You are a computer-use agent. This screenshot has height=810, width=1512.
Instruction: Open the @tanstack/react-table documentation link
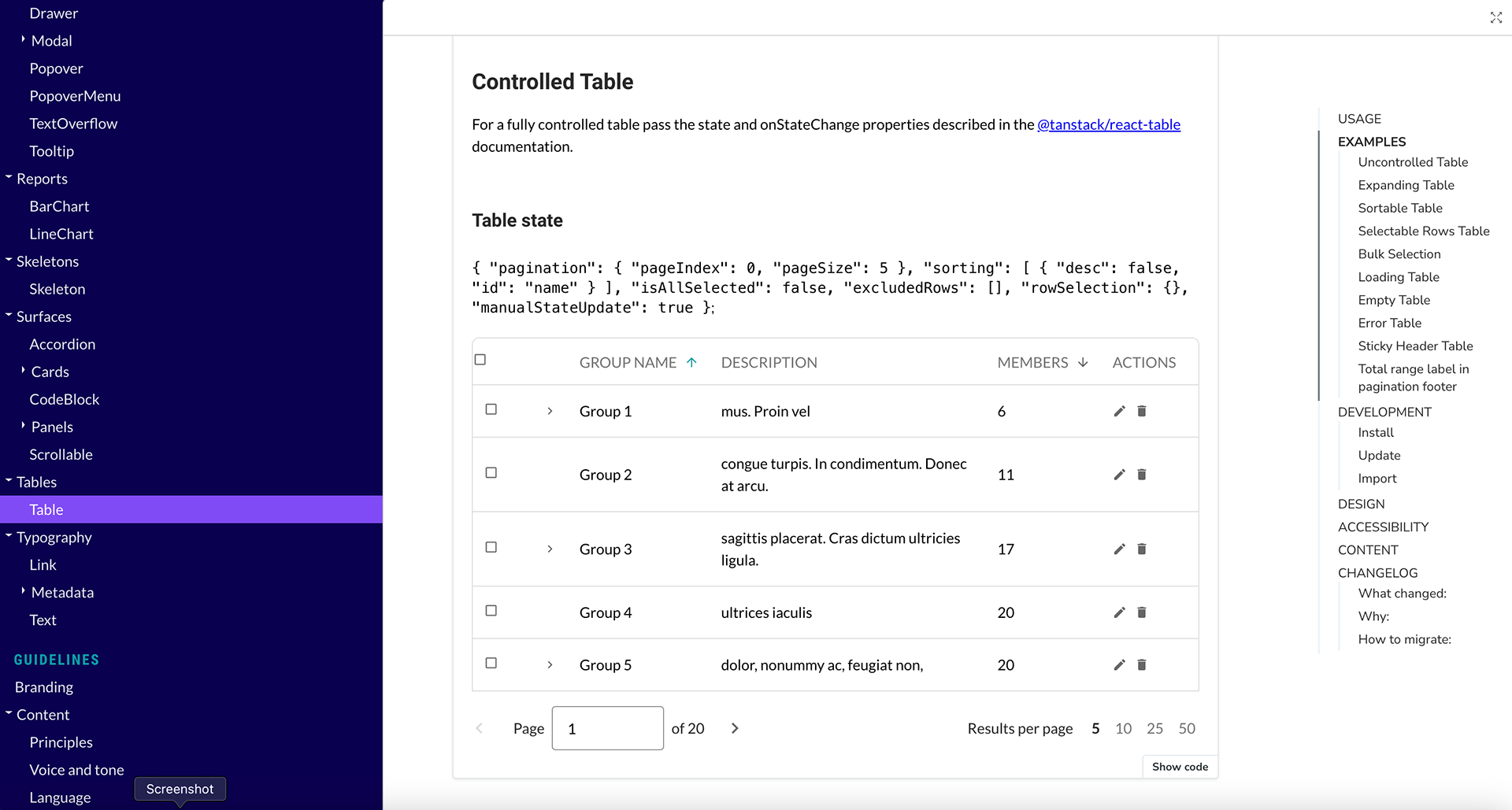pos(1108,124)
